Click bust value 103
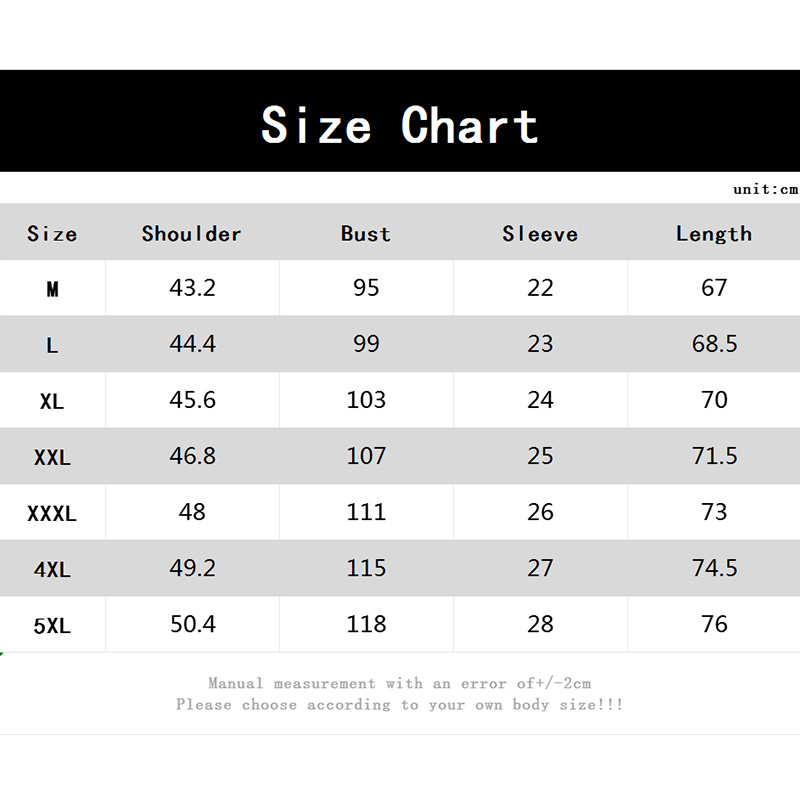The height and width of the screenshot is (800, 800). pyautogui.click(x=366, y=400)
